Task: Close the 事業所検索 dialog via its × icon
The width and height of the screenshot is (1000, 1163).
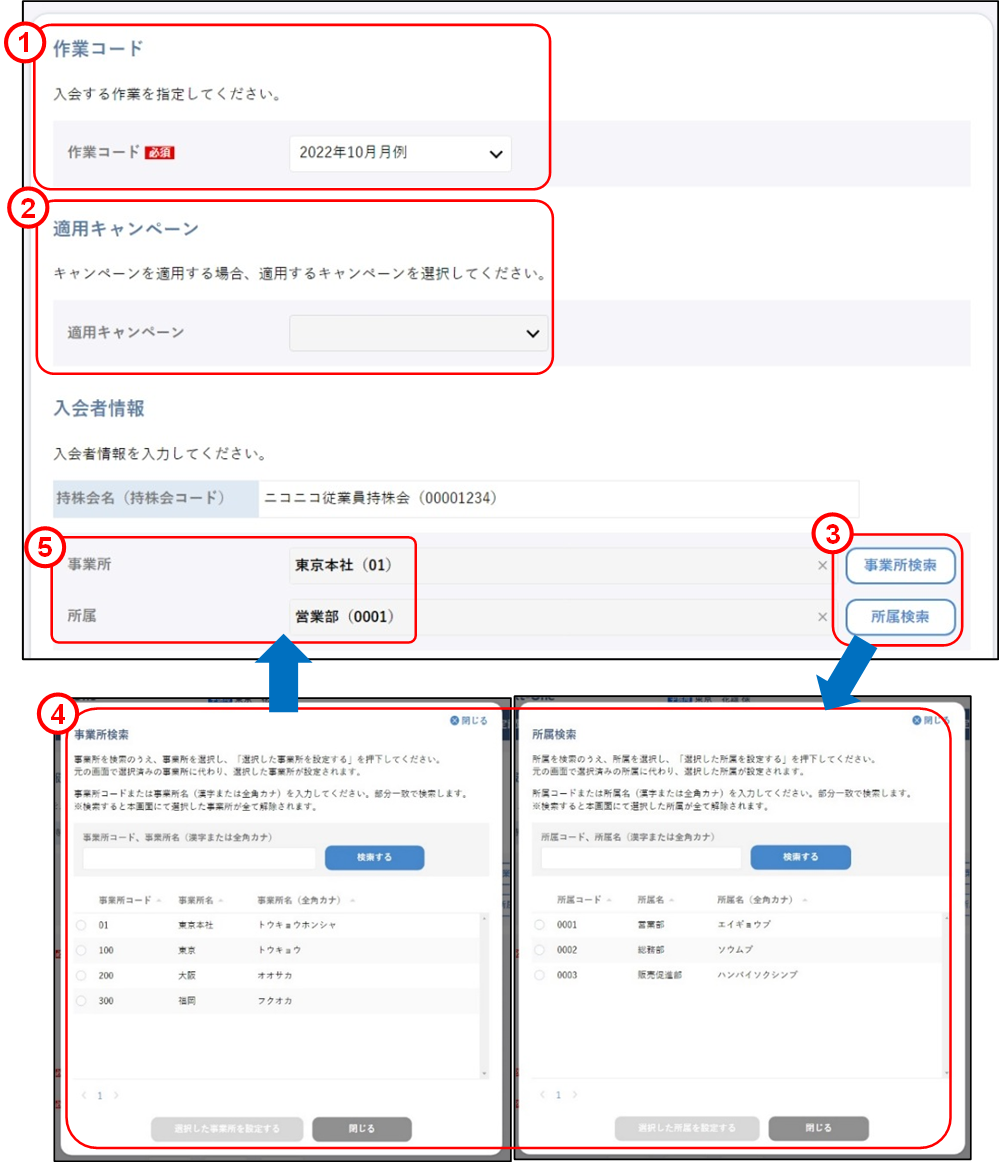Action: coord(453,719)
